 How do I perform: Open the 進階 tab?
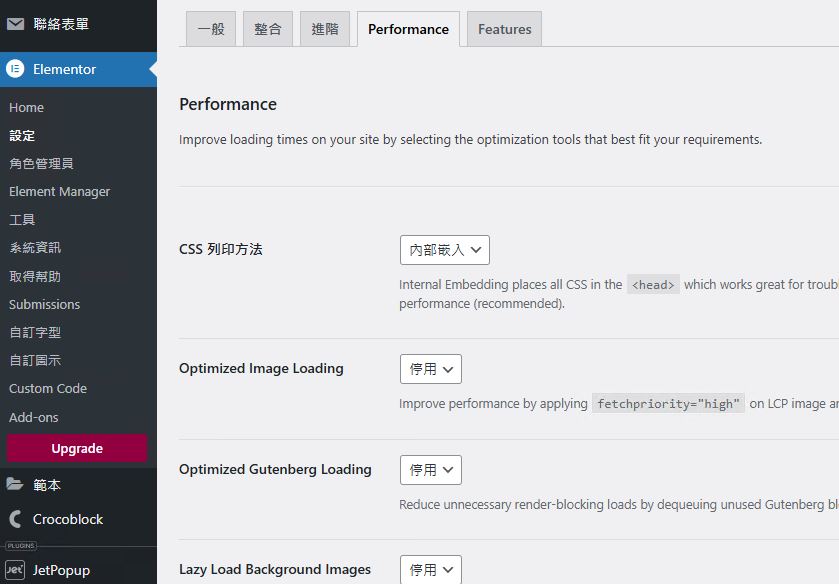pyautogui.click(x=325, y=29)
